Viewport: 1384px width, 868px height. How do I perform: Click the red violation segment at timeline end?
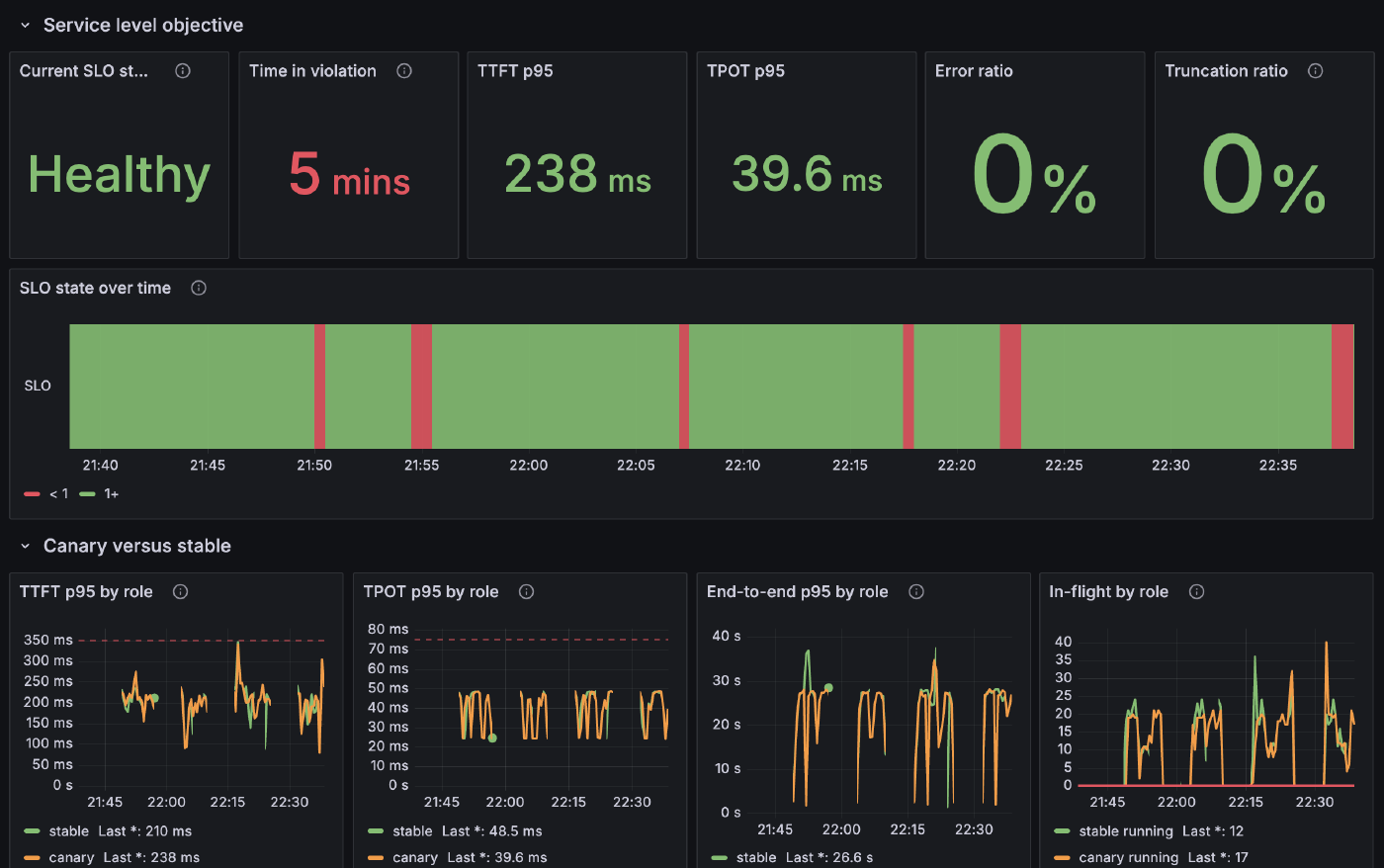click(1342, 387)
